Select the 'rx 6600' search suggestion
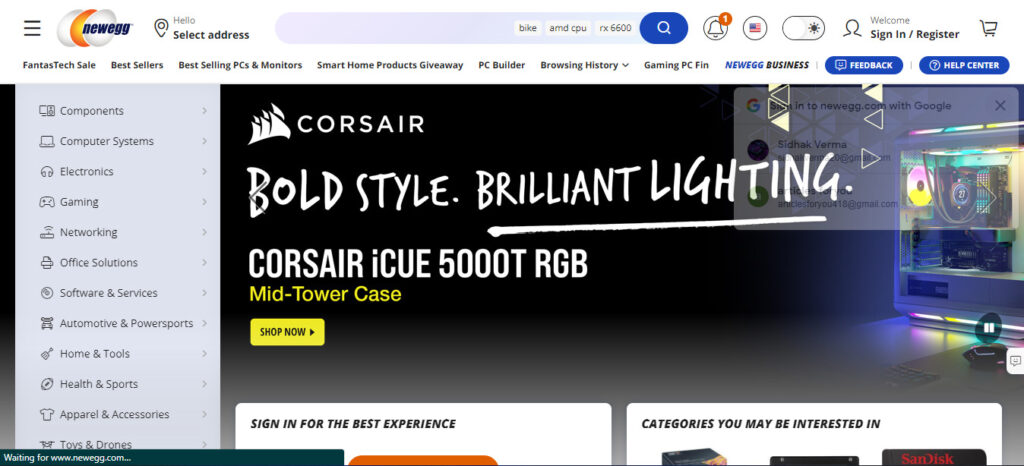This screenshot has width=1024, height=466. (615, 28)
